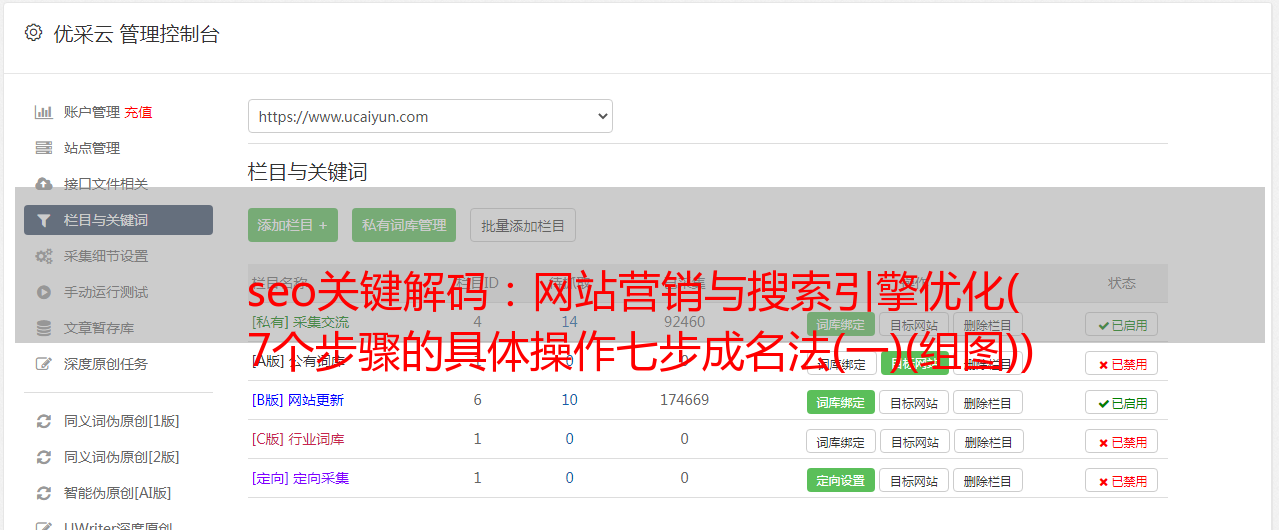Click 目标网站 in the 行业词库 row

tap(914, 441)
